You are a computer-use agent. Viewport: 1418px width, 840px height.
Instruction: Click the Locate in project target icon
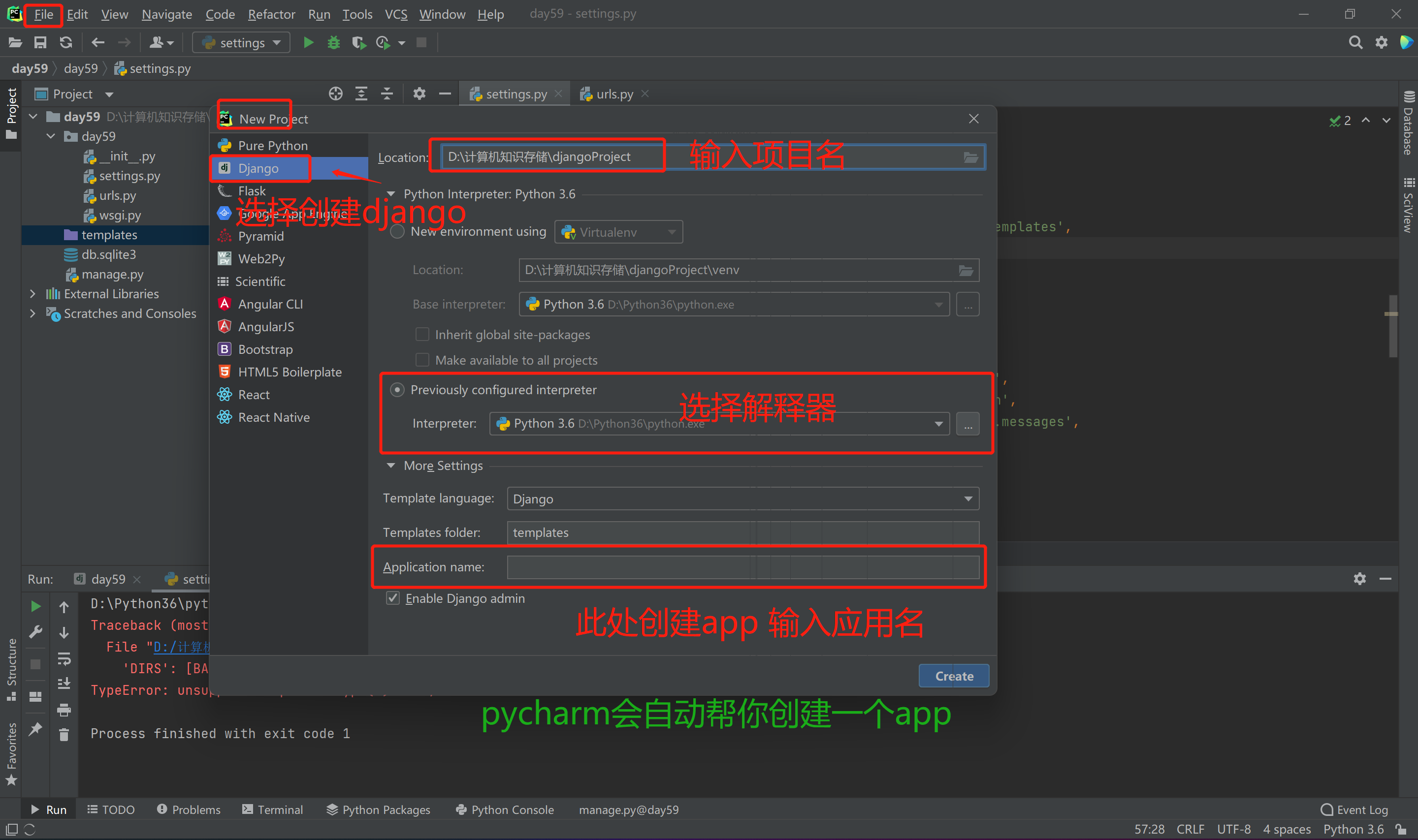(x=336, y=94)
